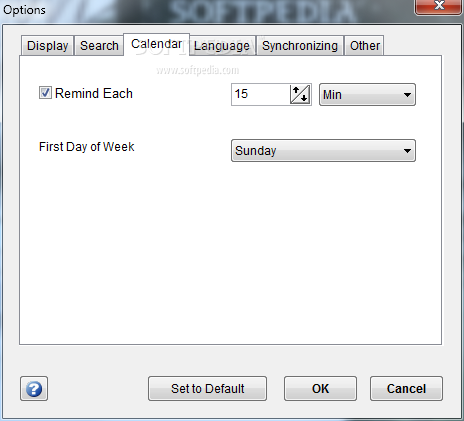The image size is (464, 421).
Task: Open the Search tab
Action: tap(99, 45)
